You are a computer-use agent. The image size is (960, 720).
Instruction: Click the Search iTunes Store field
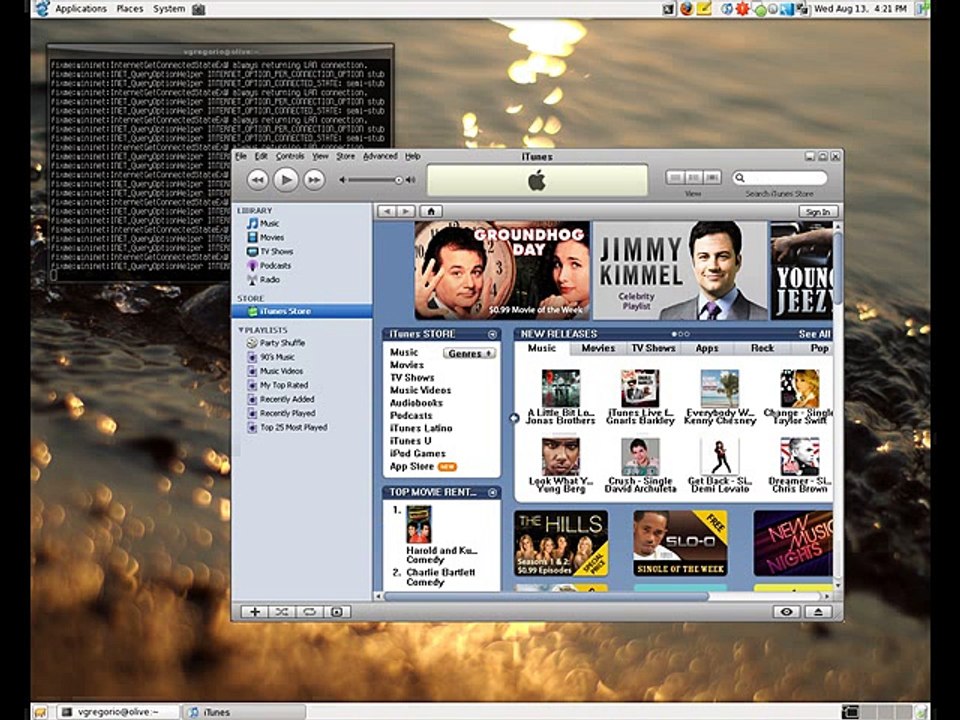780,178
